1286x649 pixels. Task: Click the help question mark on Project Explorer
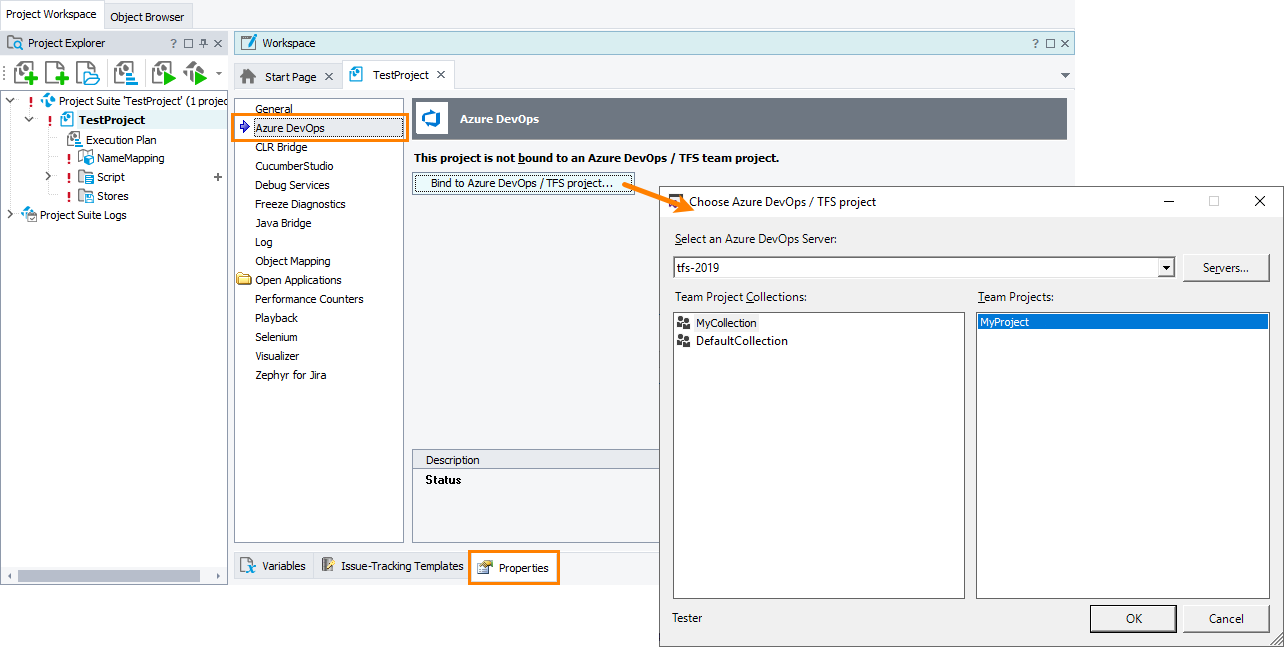(173, 43)
